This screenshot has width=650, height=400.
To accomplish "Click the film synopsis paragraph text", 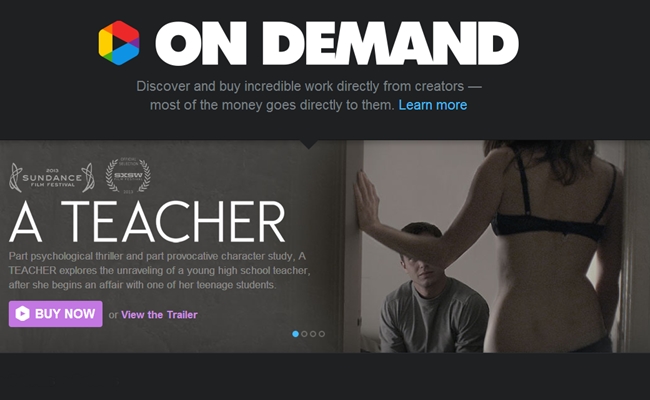I will click(x=159, y=270).
